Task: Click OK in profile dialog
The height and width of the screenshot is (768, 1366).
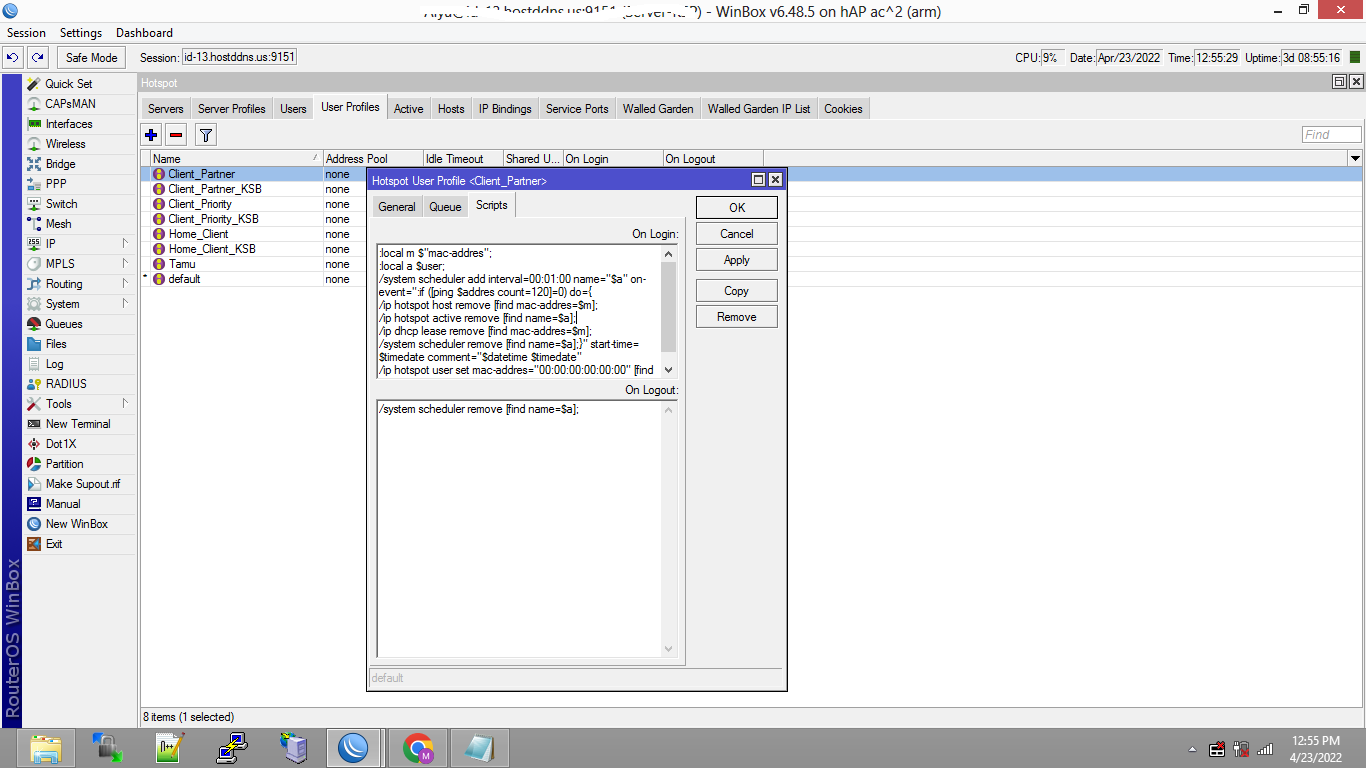Action: tap(737, 208)
